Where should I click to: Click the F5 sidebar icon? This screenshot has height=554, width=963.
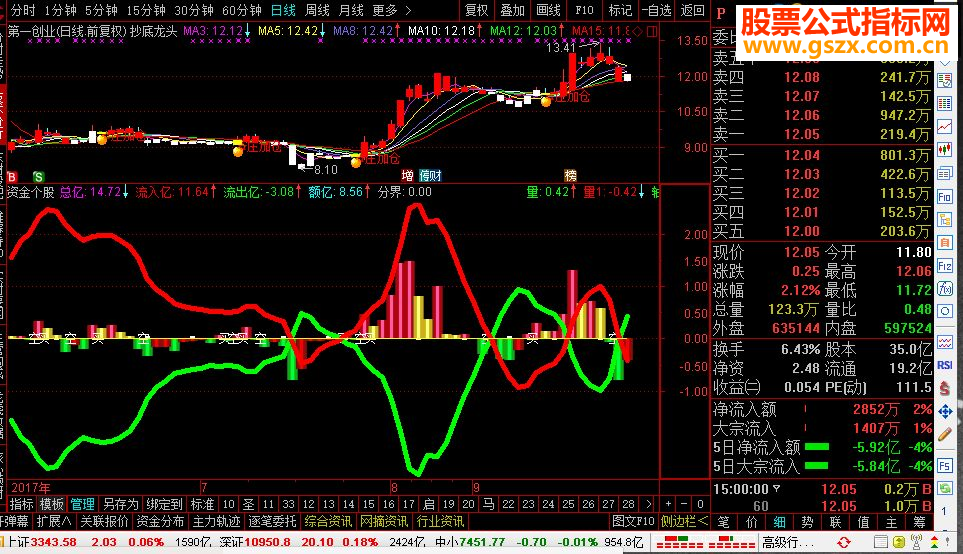tap(945, 466)
